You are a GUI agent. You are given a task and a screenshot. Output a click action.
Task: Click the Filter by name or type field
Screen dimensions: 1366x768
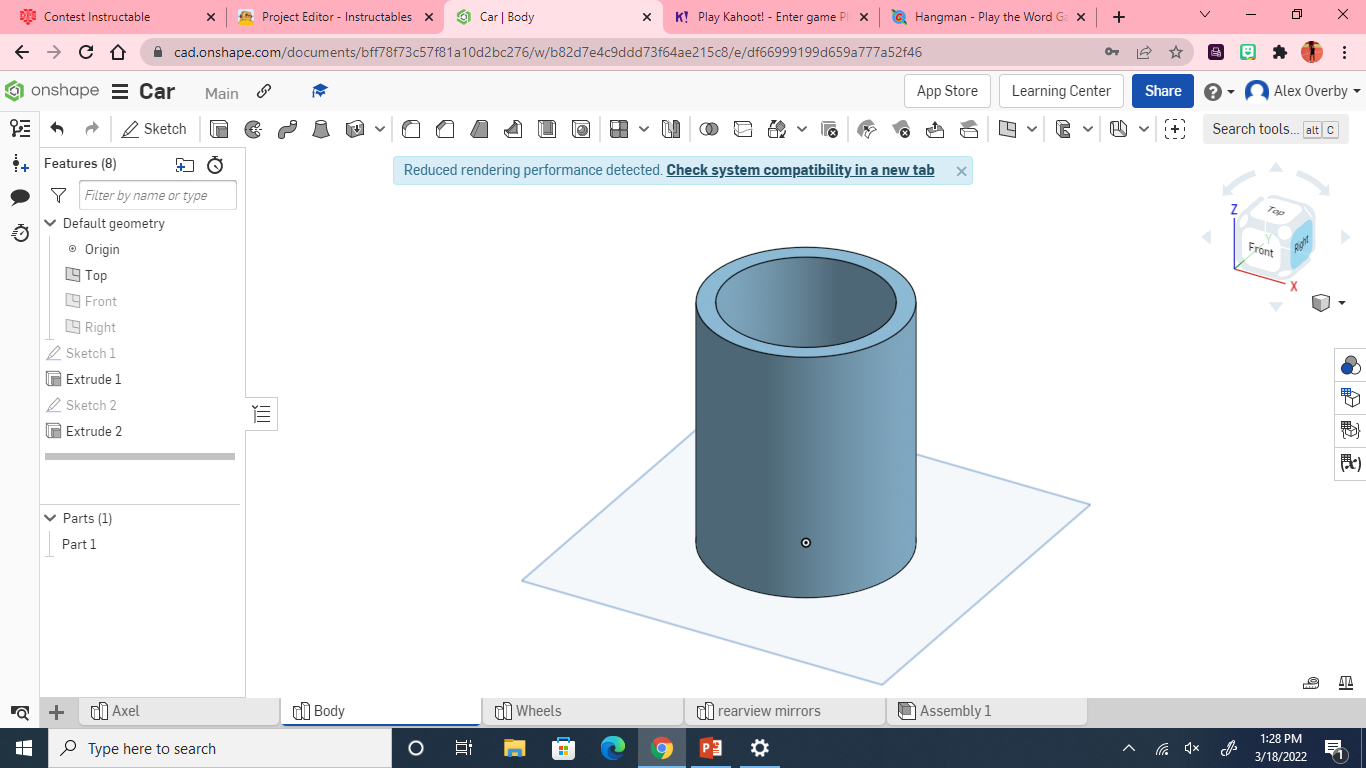pos(157,195)
